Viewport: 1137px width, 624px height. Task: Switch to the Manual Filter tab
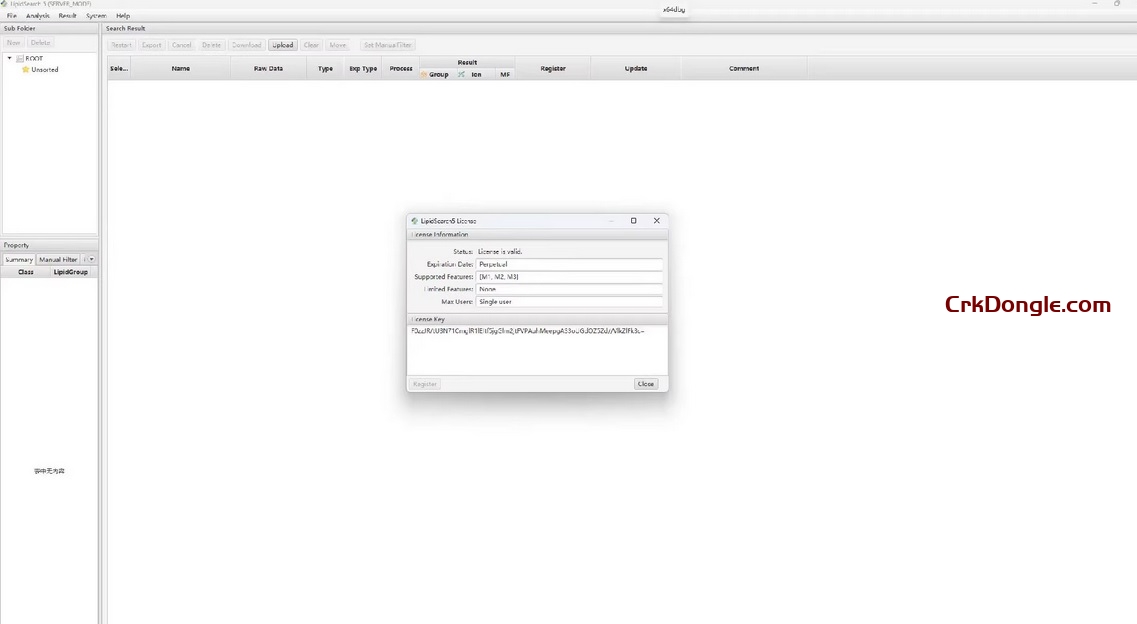point(59,259)
